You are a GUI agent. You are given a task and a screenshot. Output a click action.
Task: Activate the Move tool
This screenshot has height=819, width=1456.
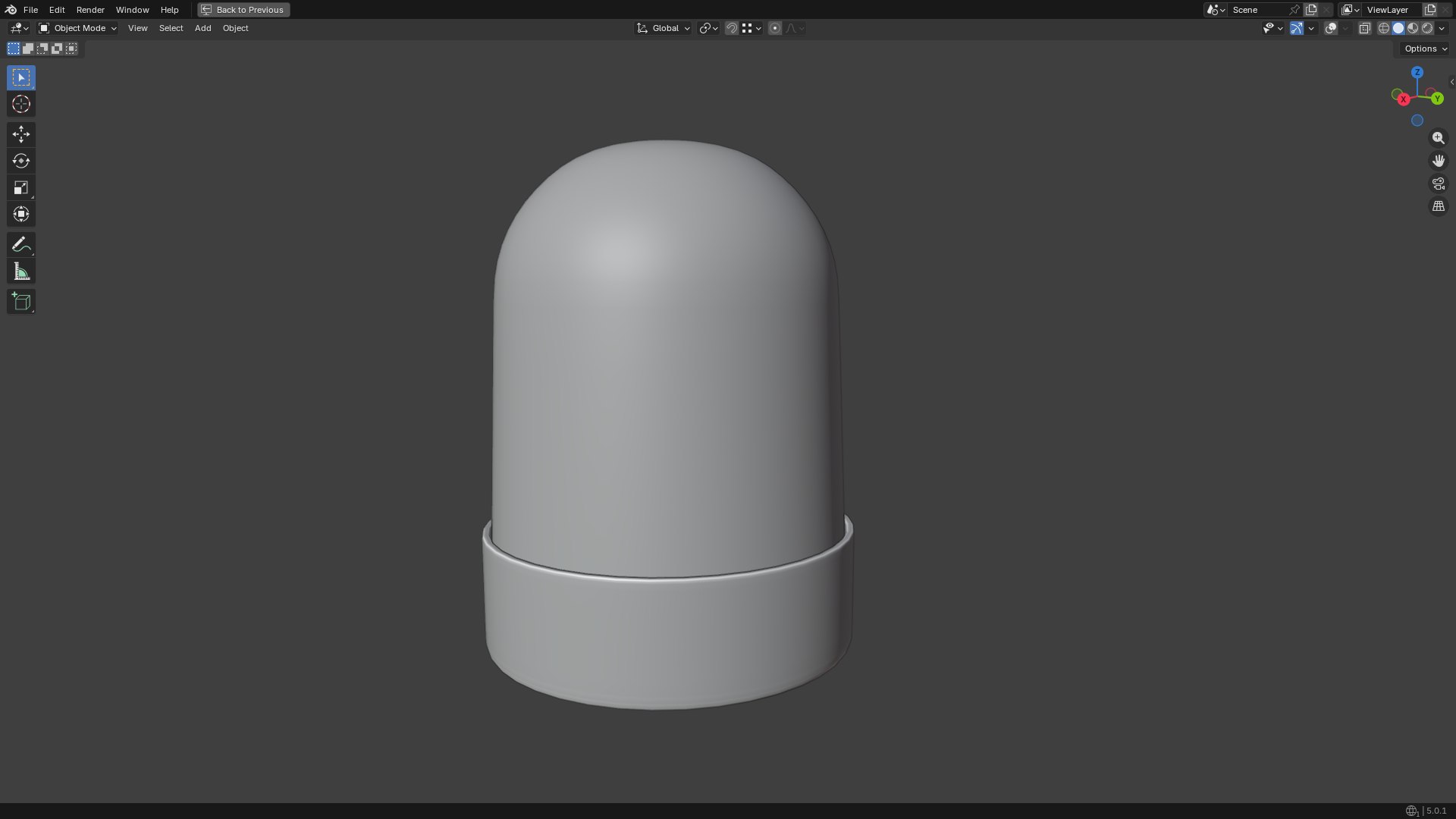click(21, 134)
